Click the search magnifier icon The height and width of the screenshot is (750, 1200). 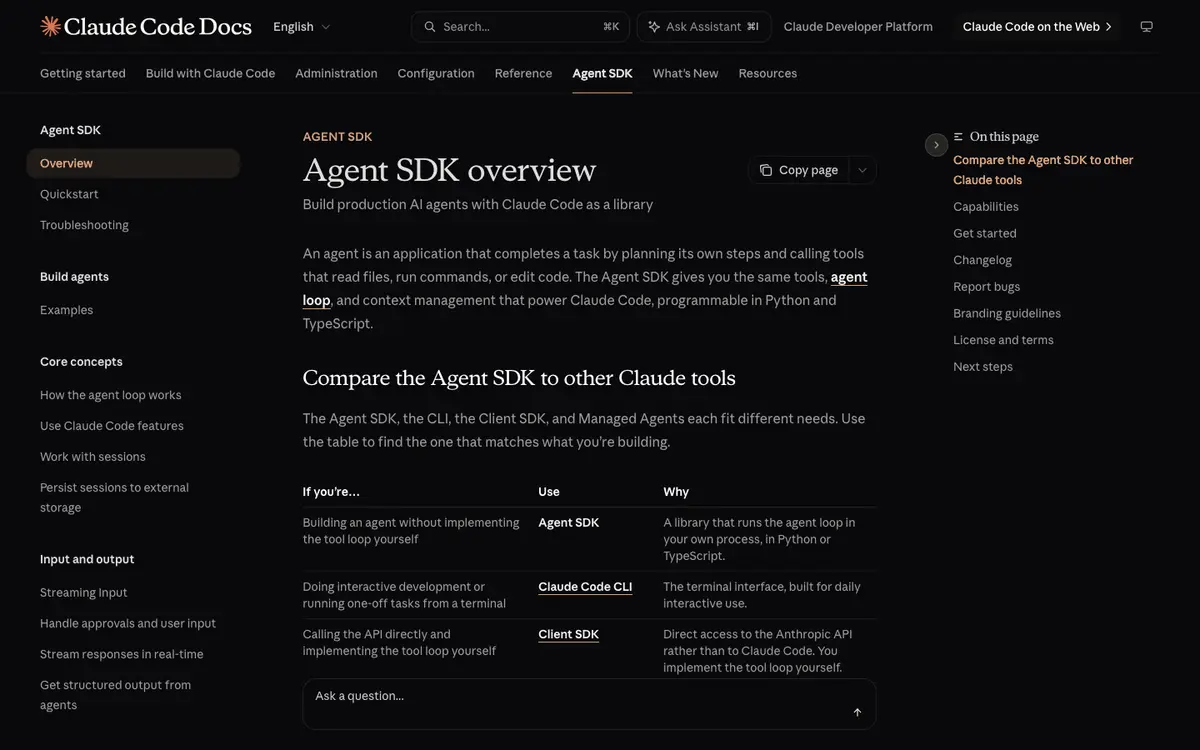(x=430, y=27)
